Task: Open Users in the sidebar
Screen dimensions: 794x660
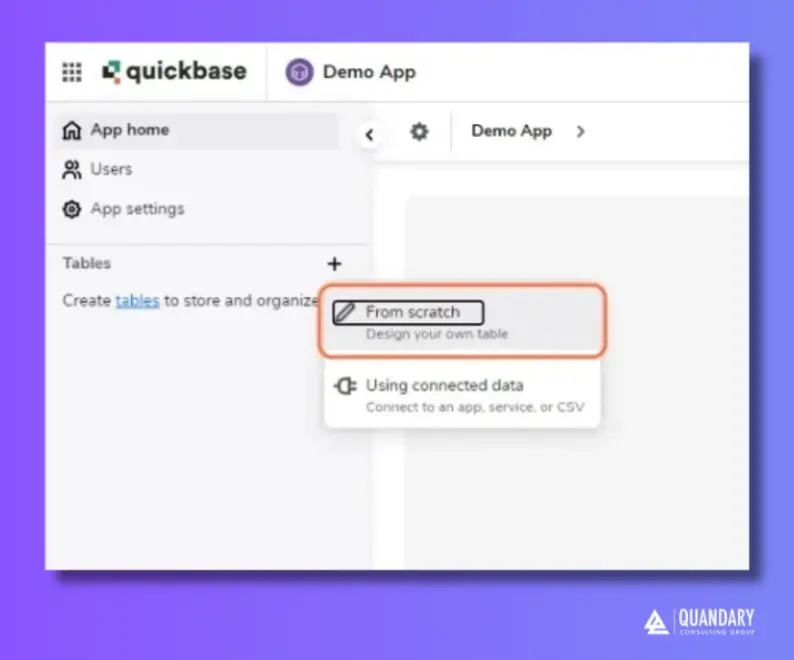Action: (x=97, y=169)
